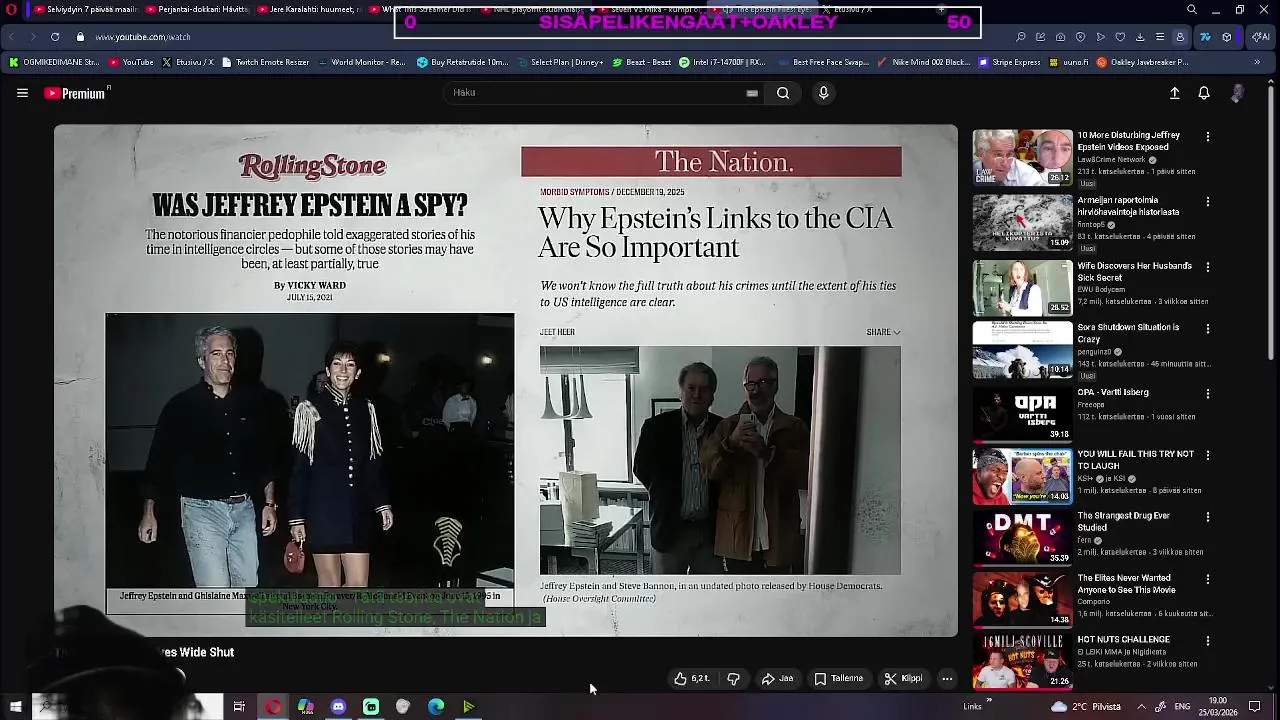The height and width of the screenshot is (720, 1280).
Task: Open options for 'Sora Shutdown Situation' video
Action: 1208,329
